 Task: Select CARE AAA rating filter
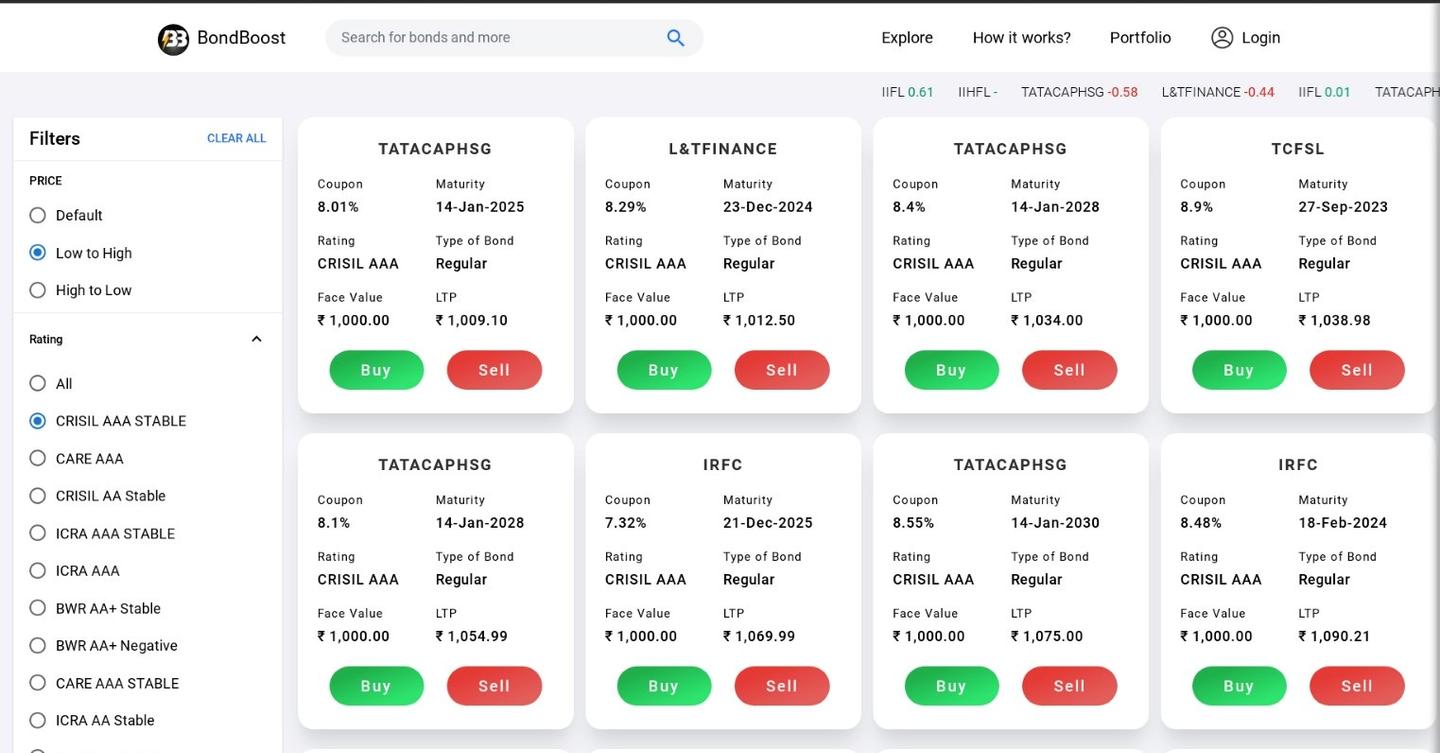pyautogui.click(x=38, y=458)
